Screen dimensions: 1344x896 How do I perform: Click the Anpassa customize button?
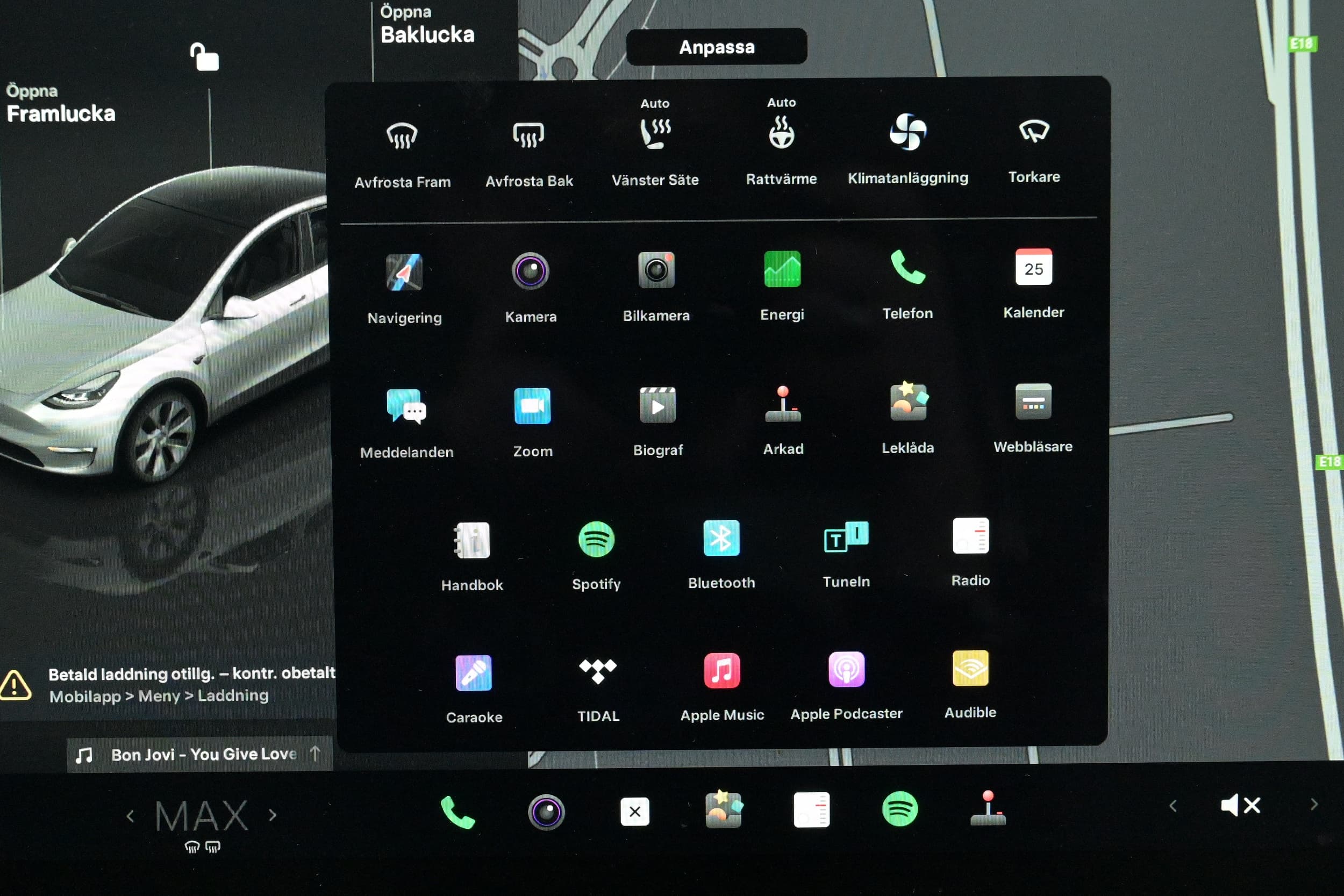(717, 47)
